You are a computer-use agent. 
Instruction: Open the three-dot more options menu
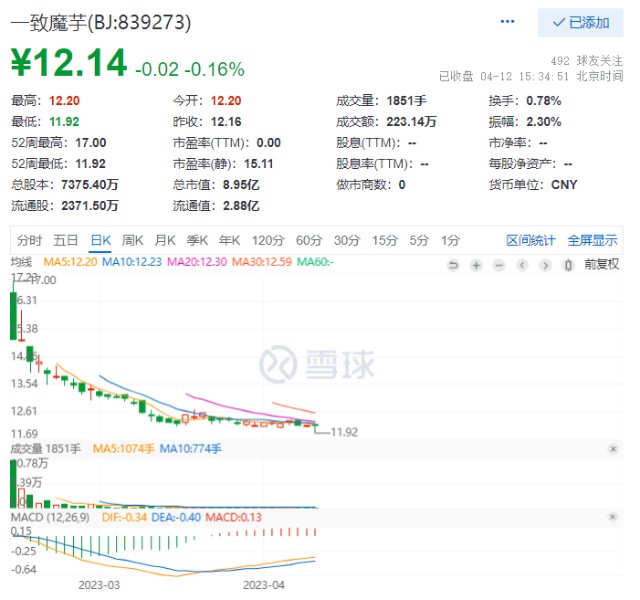pyautogui.click(x=509, y=22)
